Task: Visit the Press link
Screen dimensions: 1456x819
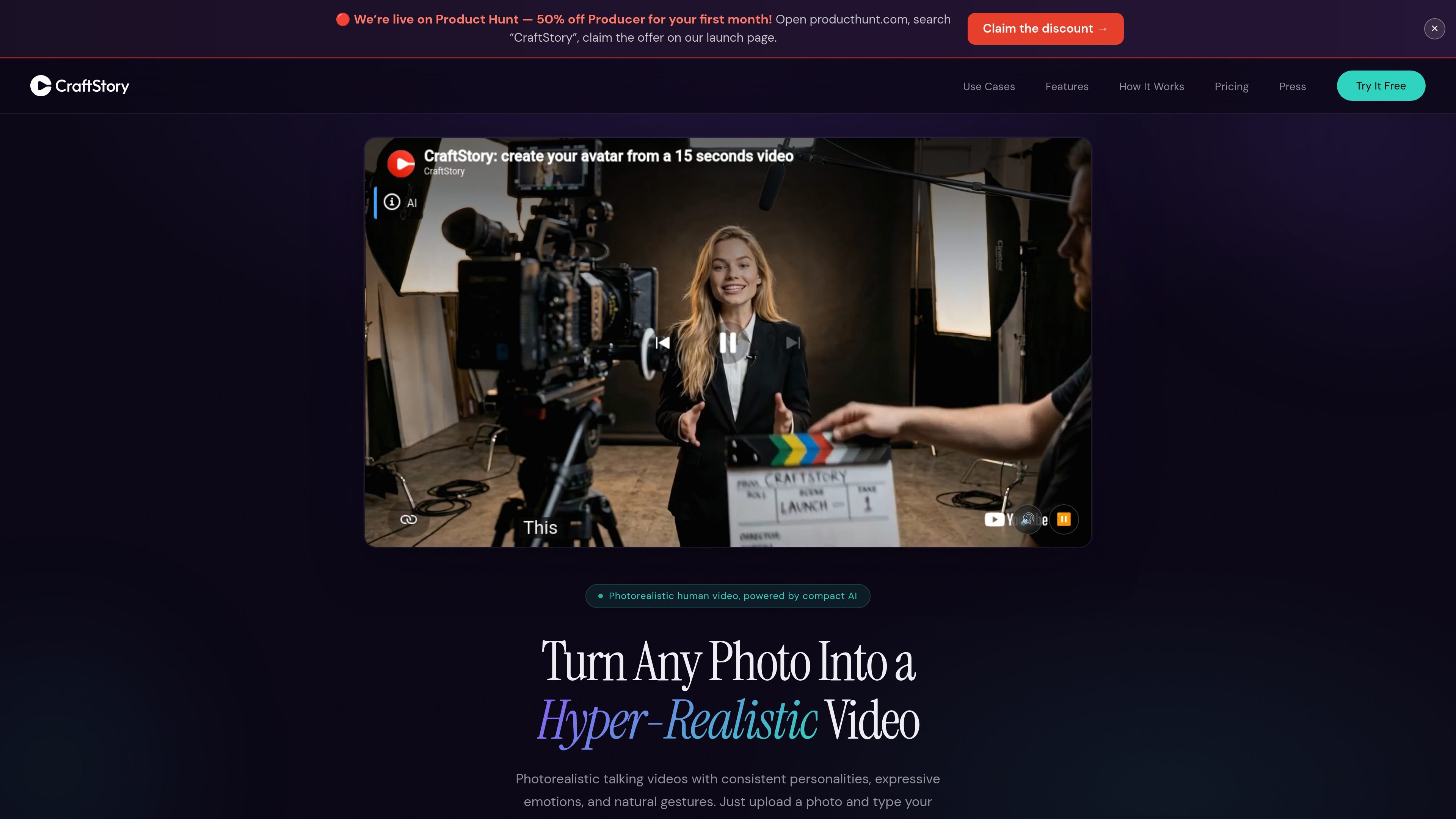Action: coord(1292,86)
